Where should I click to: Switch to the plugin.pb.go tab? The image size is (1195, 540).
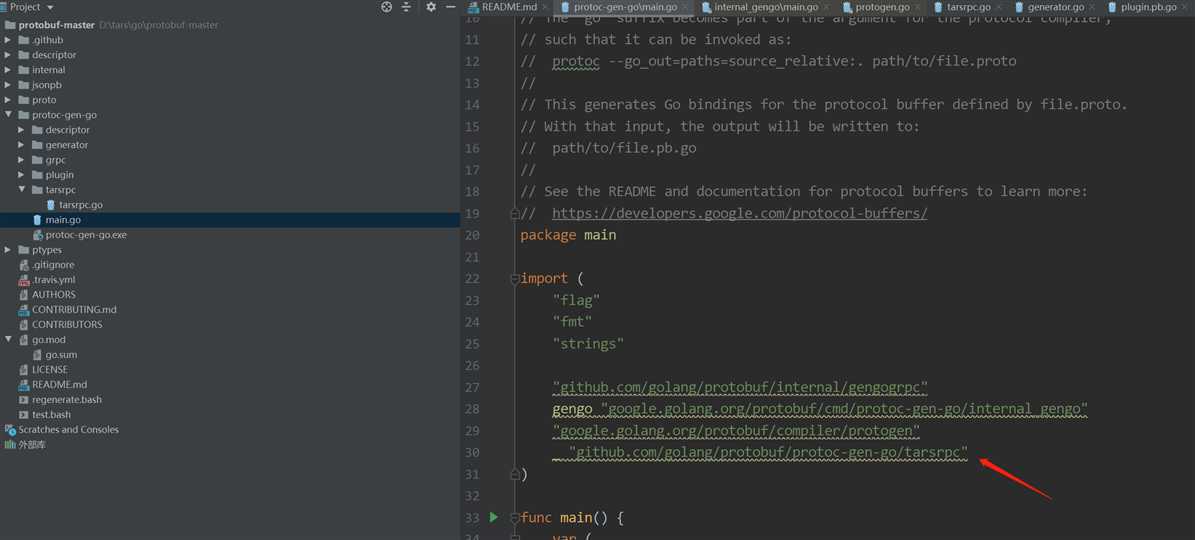pos(1149,7)
